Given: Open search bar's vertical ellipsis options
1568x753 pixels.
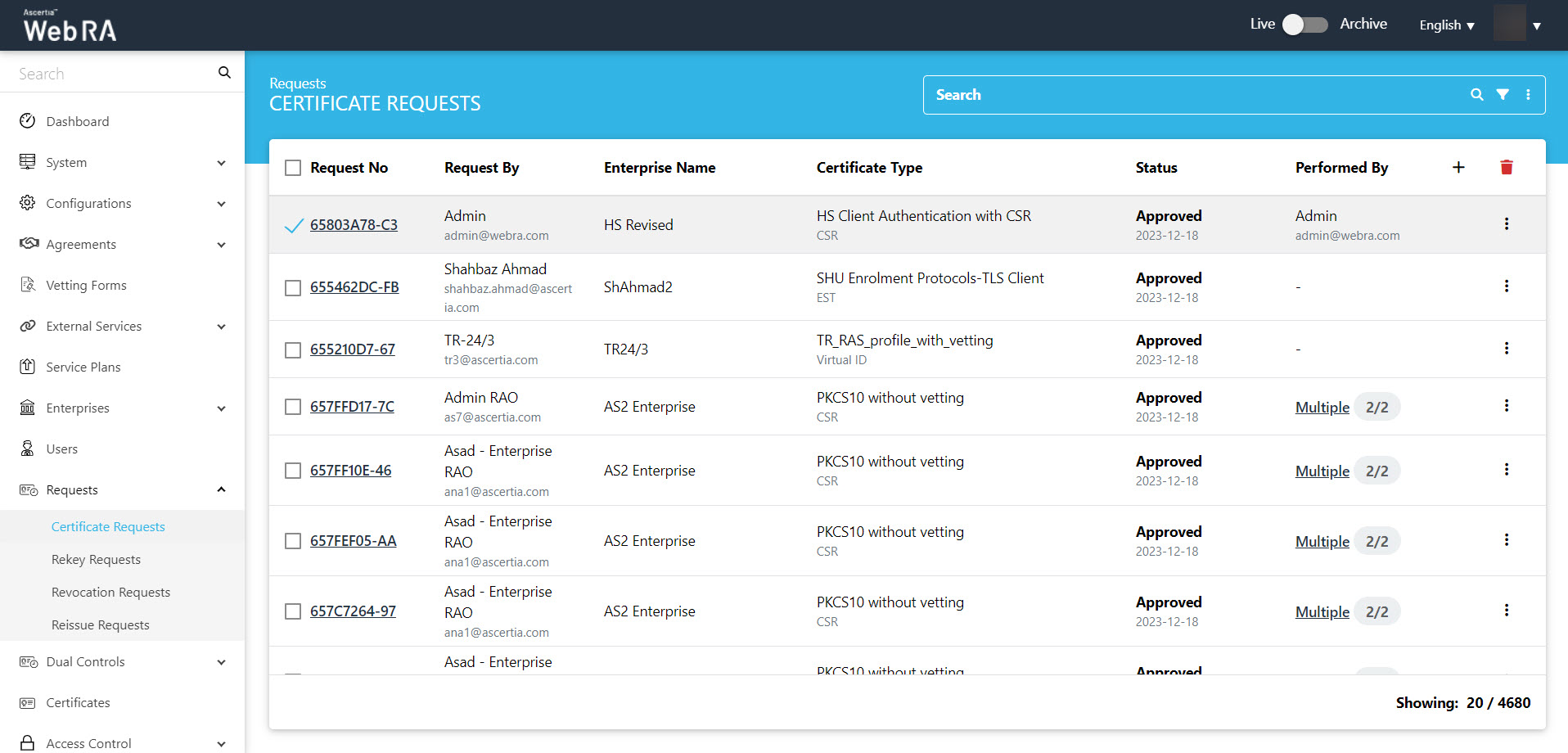Looking at the screenshot, I should [1528, 95].
